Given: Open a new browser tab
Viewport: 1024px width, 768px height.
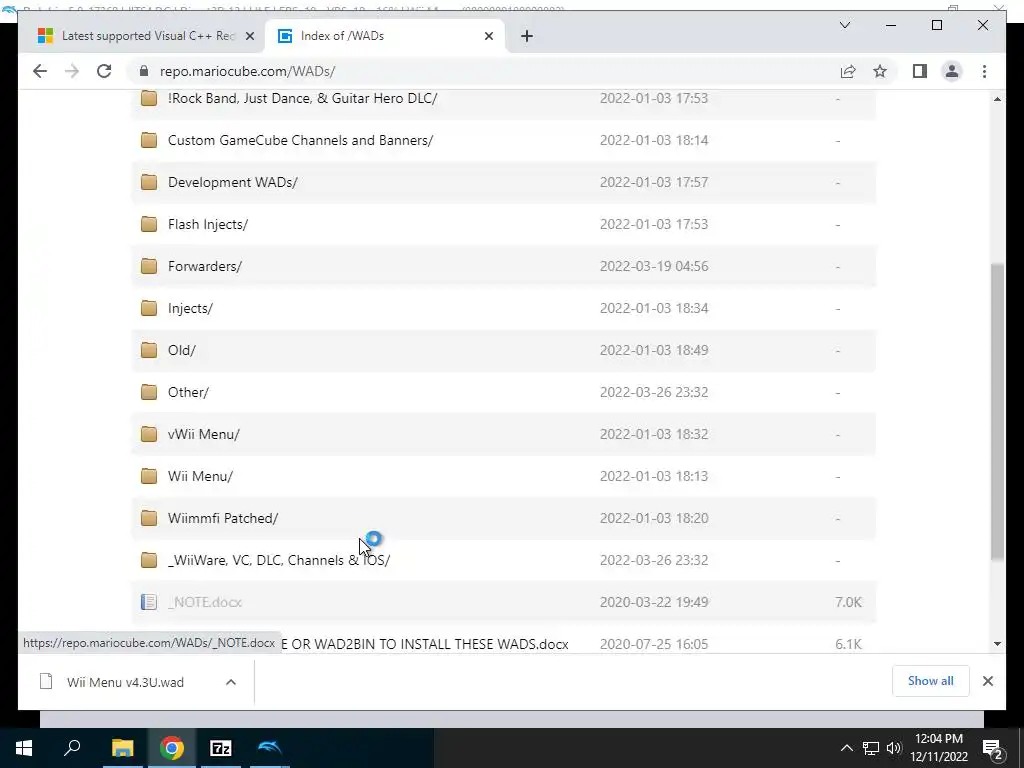Looking at the screenshot, I should coord(527,36).
